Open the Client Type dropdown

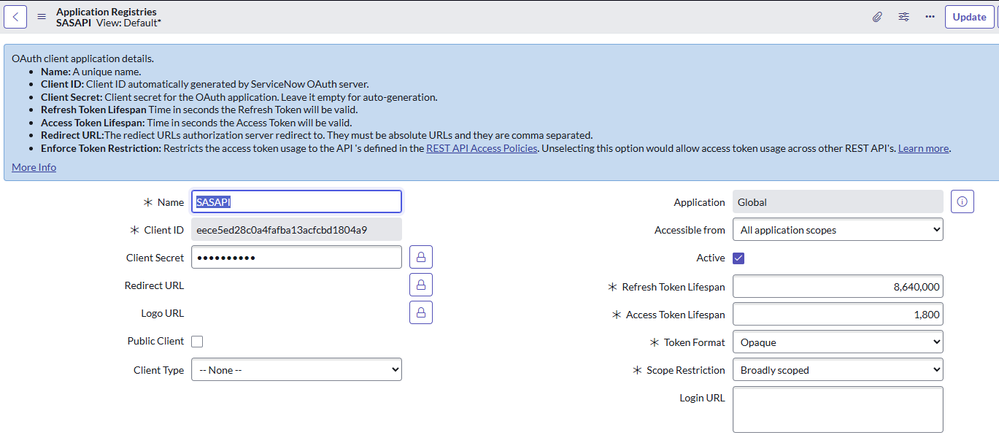[x=296, y=370]
